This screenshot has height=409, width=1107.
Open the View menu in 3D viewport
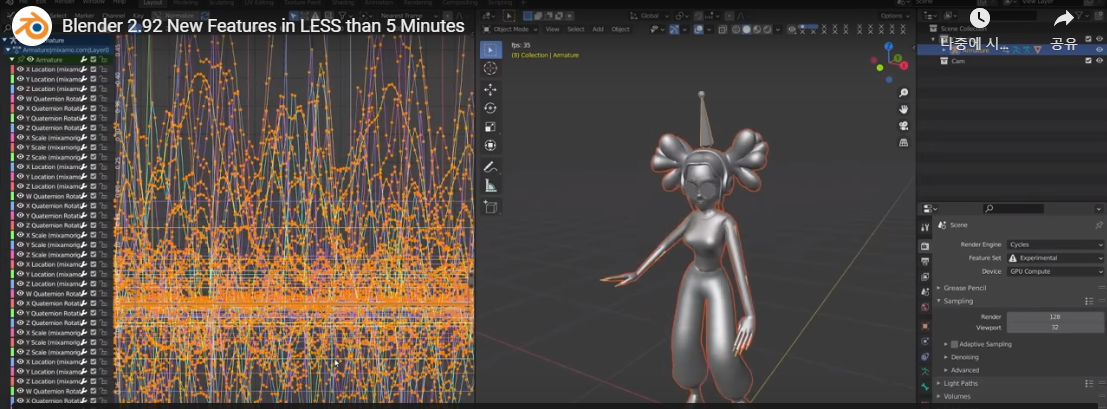tap(552, 29)
